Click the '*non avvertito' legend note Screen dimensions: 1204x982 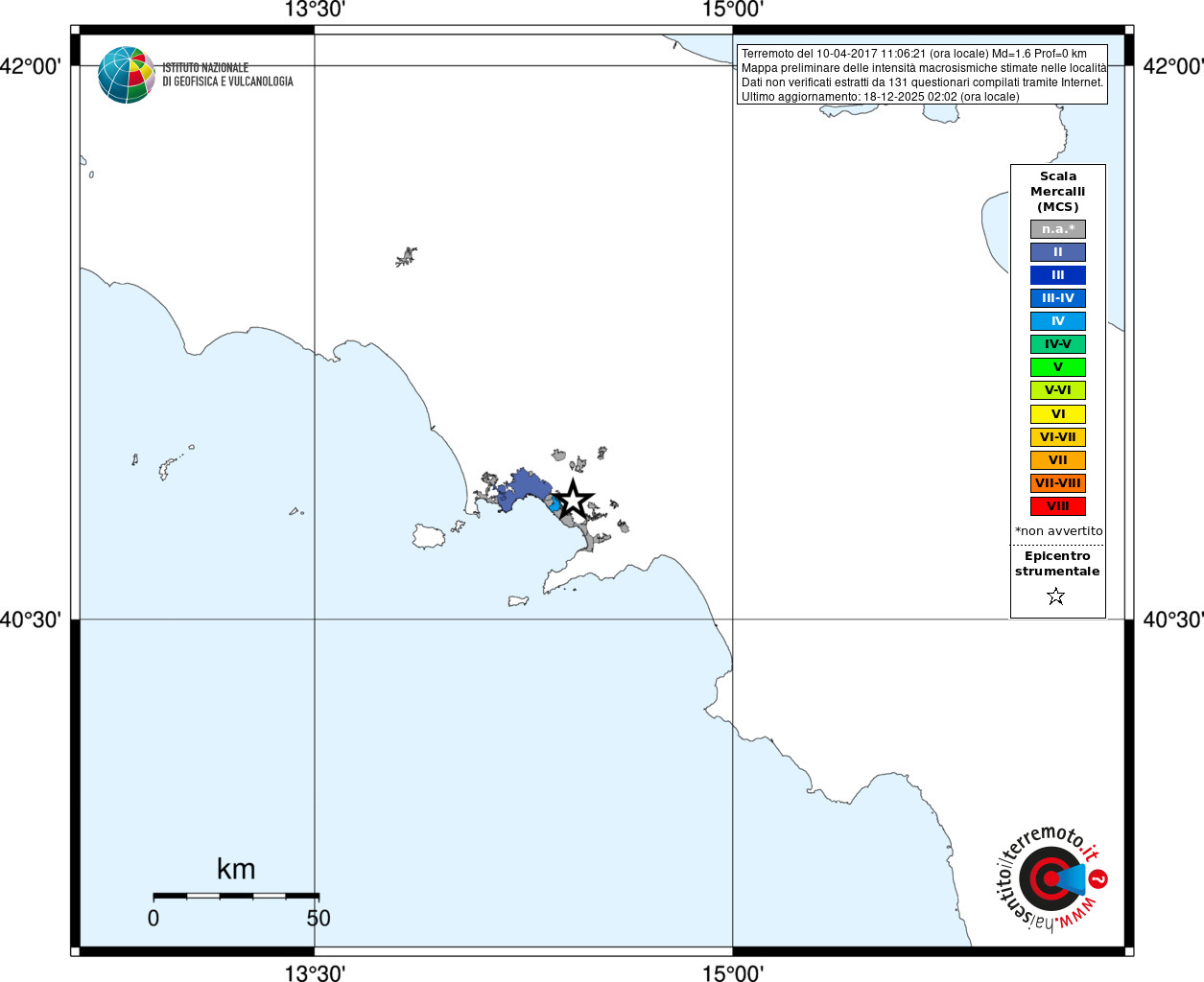click(1059, 531)
